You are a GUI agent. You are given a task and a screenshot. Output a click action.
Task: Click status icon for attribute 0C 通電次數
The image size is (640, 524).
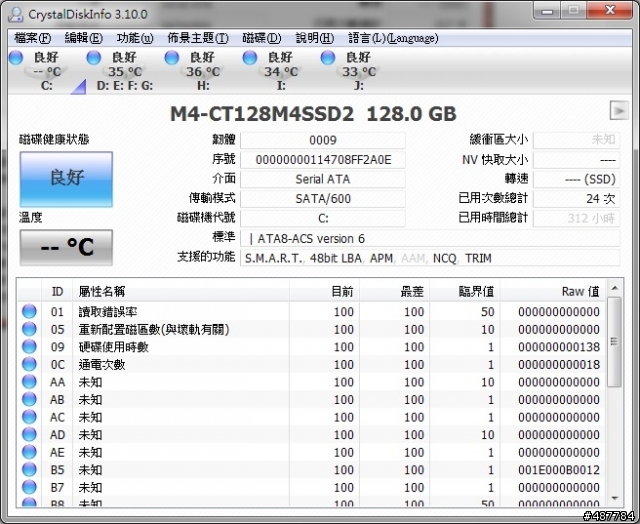point(29,364)
